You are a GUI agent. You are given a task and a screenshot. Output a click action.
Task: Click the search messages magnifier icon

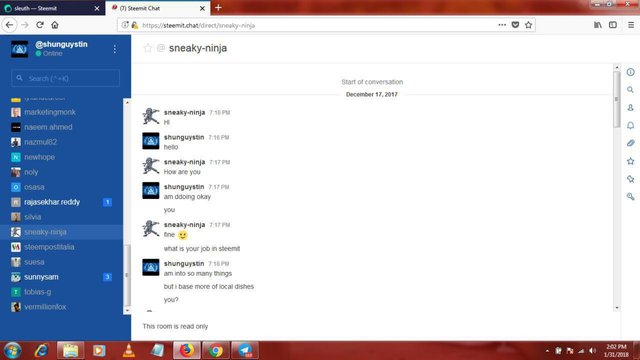[631, 90]
